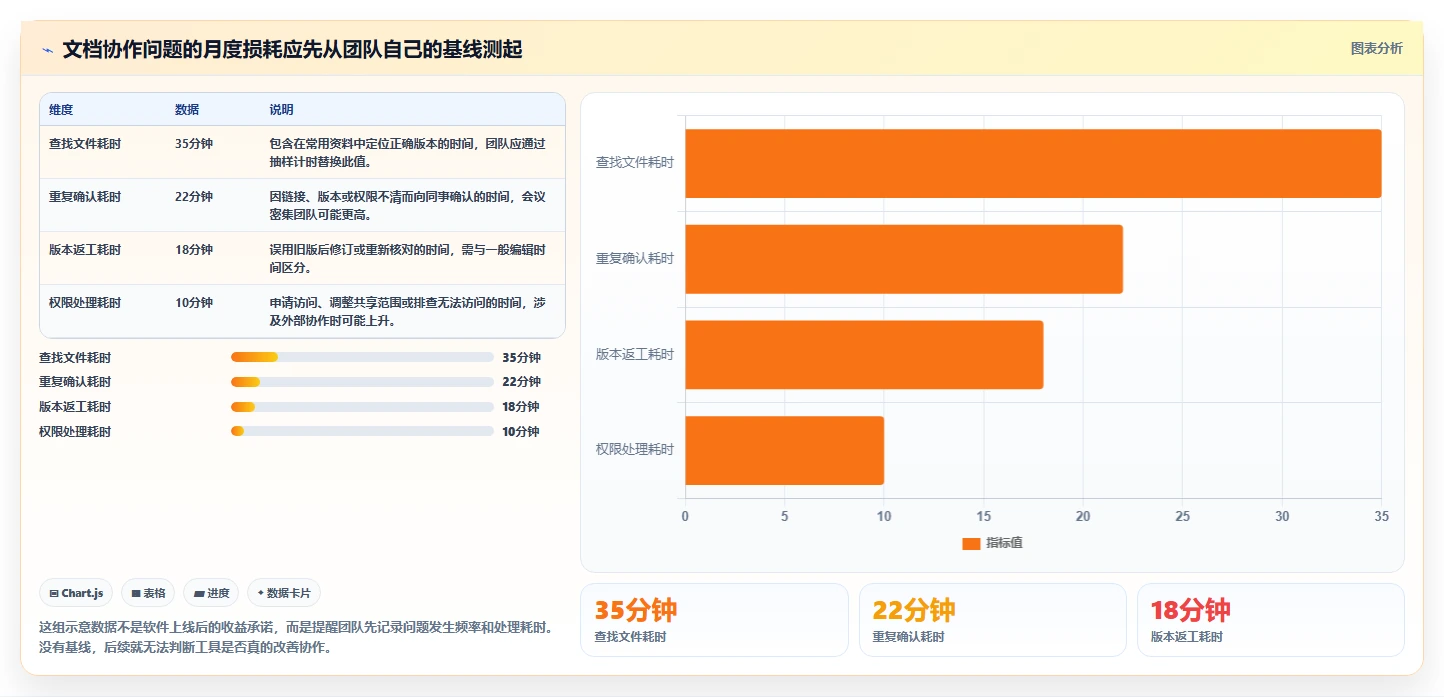Click the 重复确认耗时 bar in the chart
Image resolution: width=1444 pixels, height=697 pixels.
[x=904, y=259]
